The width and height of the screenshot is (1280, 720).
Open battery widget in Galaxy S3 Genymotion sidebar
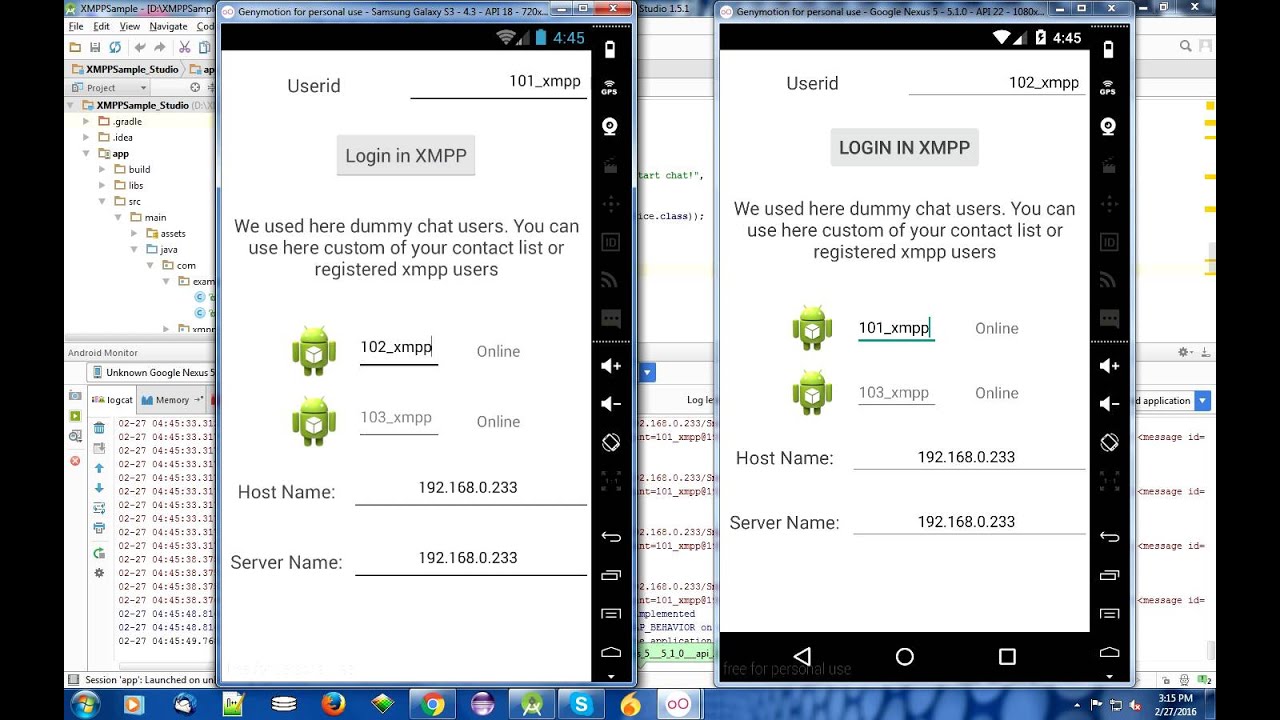coord(610,50)
